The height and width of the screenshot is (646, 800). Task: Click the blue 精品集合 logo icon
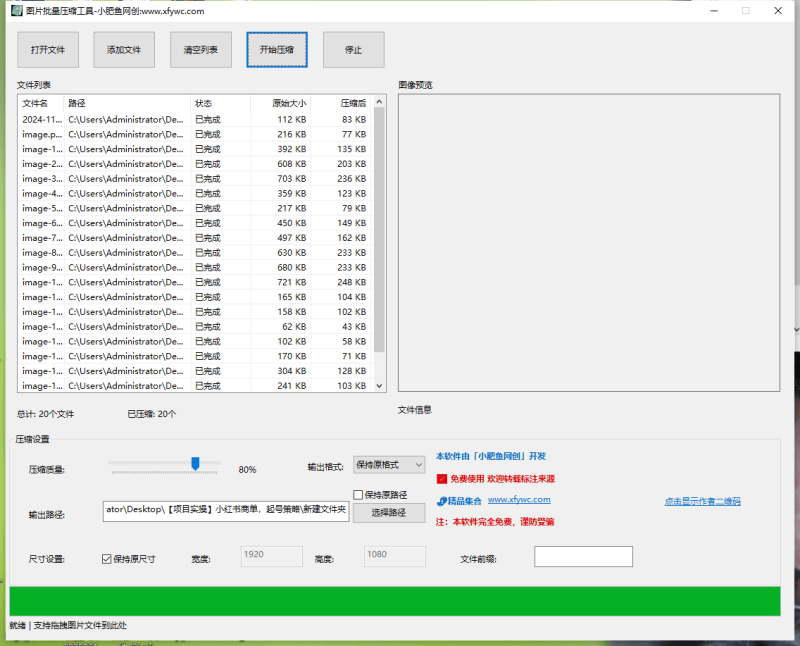(442, 502)
